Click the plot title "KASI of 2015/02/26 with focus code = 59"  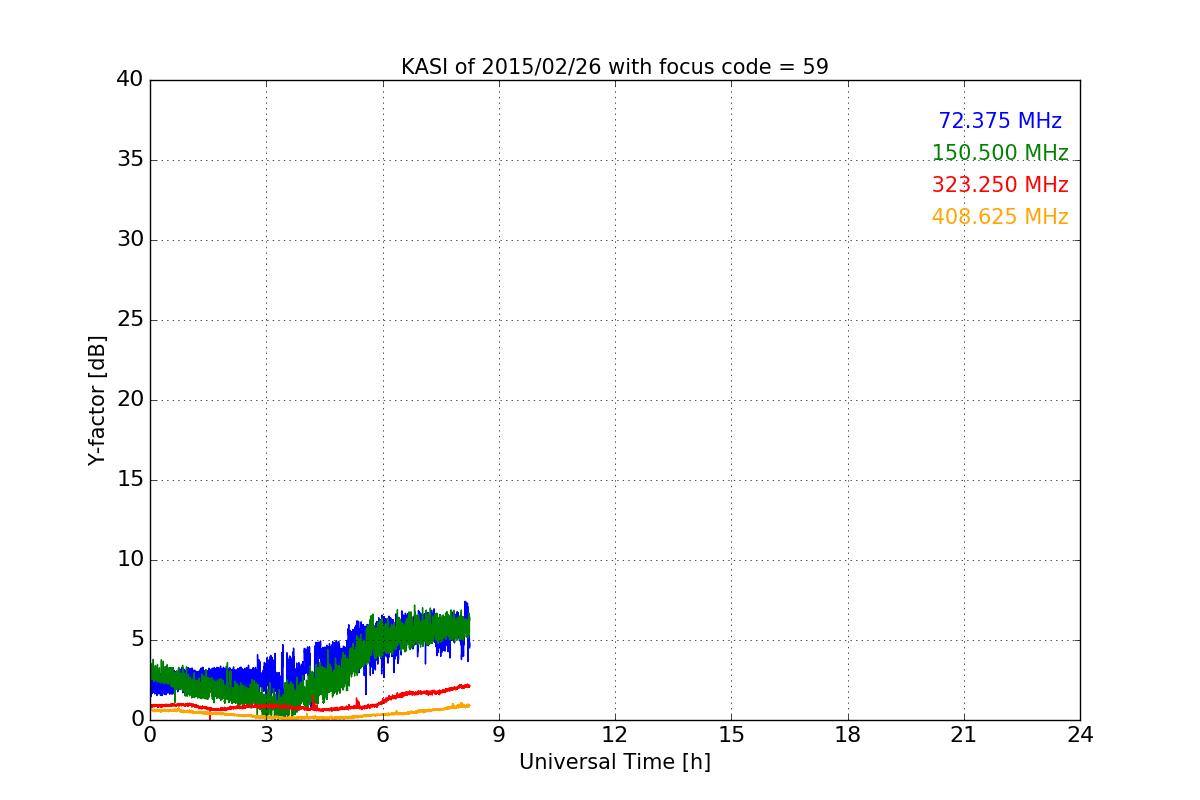(x=614, y=67)
